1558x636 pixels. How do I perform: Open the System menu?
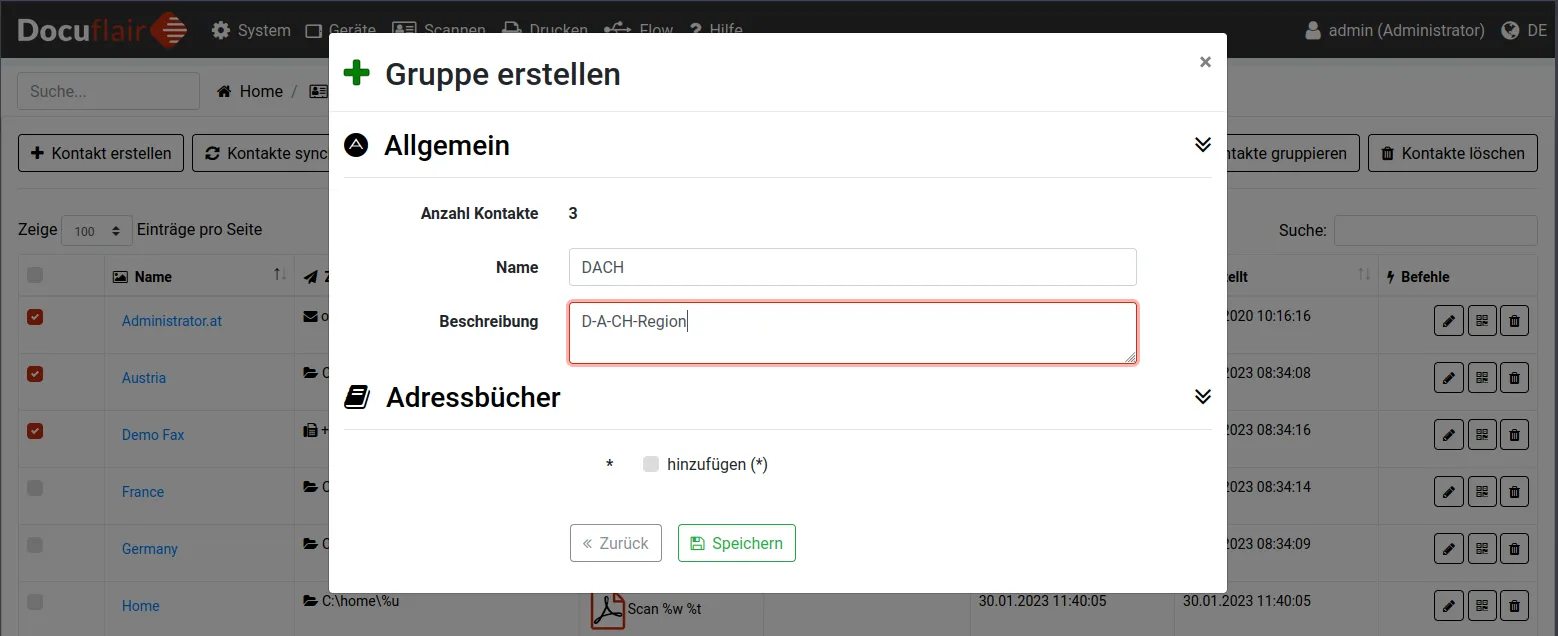click(251, 31)
